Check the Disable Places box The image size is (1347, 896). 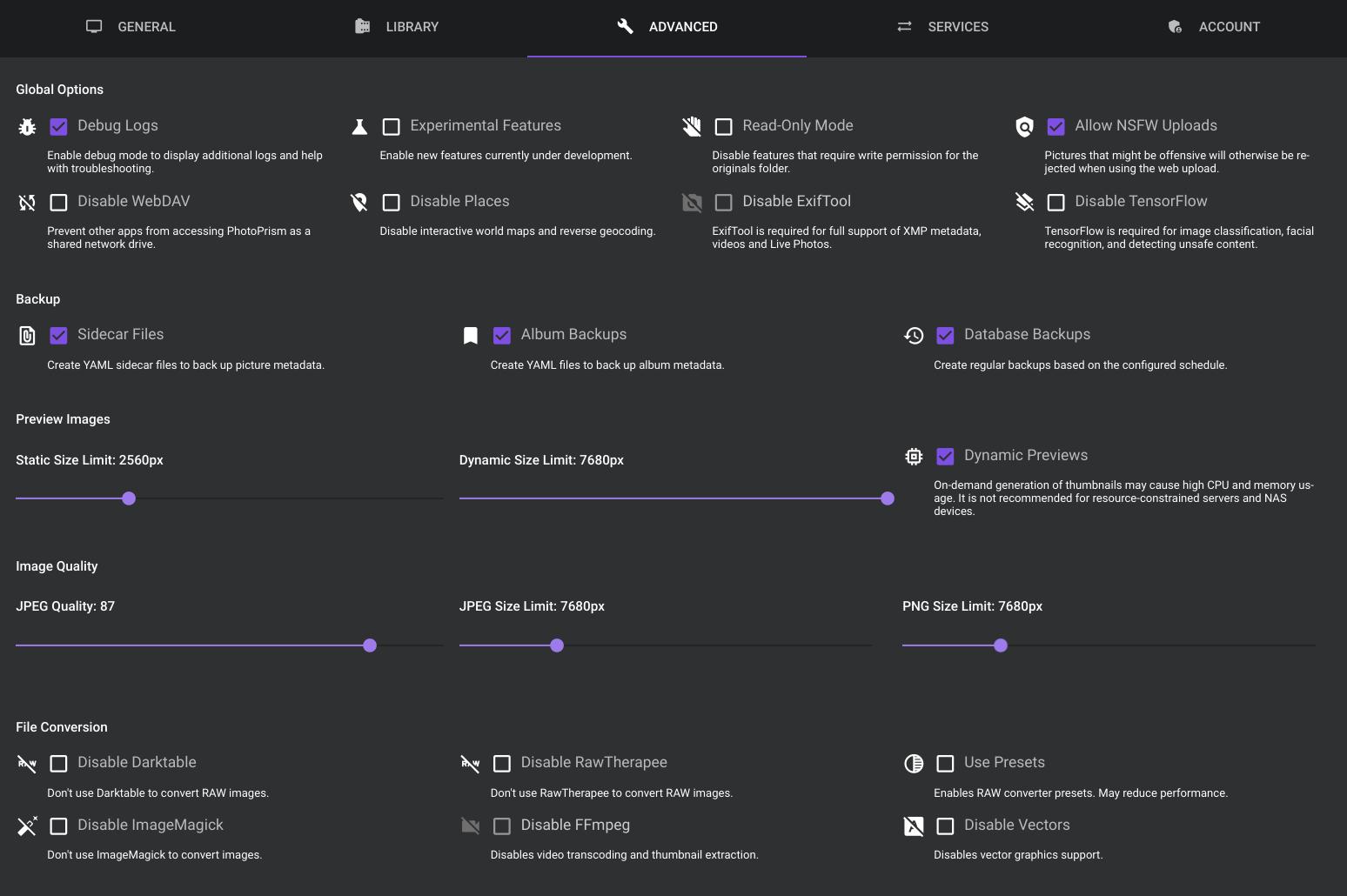[x=392, y=203]
